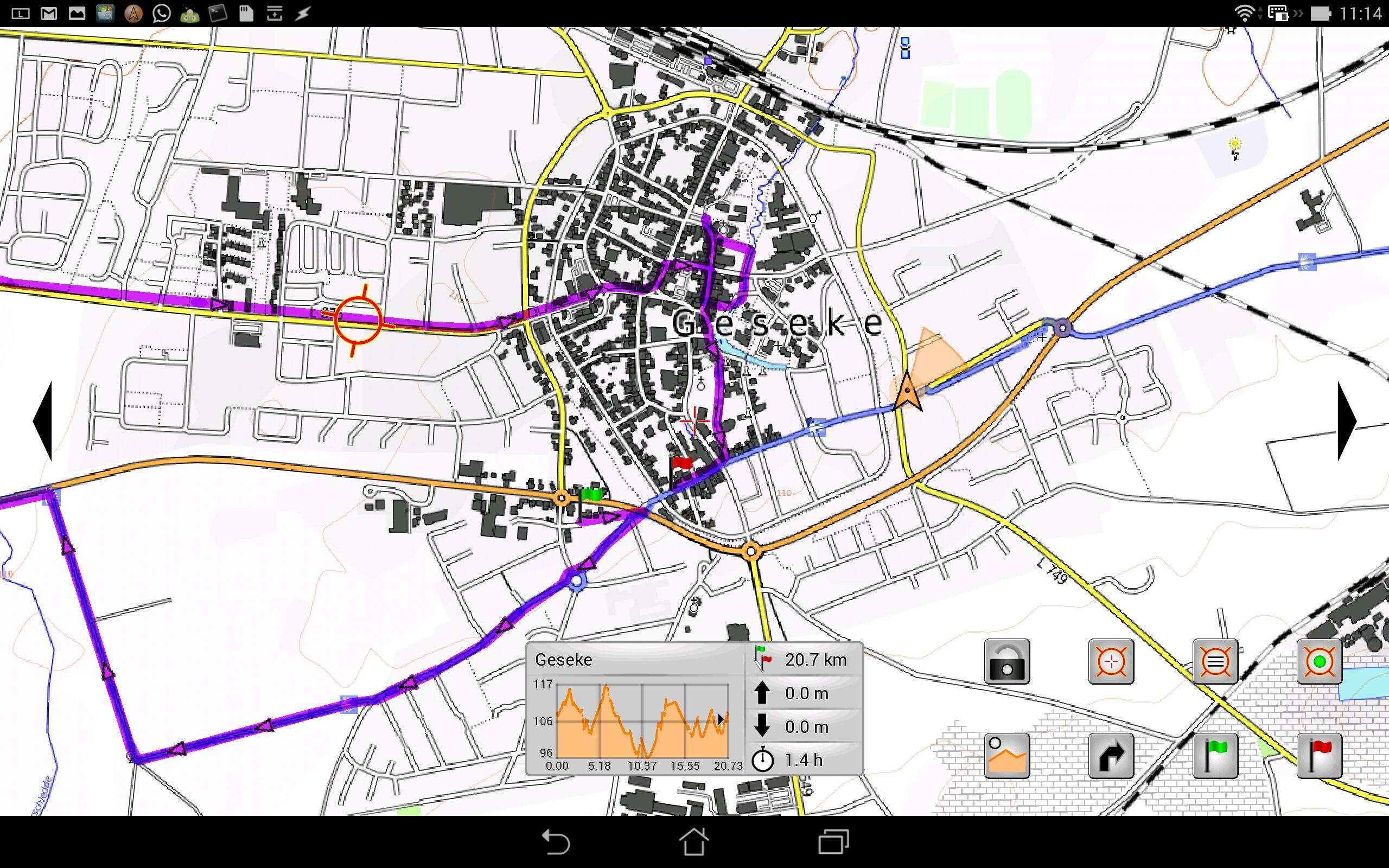Set the red destination flag marker

tap(1318, 755)
